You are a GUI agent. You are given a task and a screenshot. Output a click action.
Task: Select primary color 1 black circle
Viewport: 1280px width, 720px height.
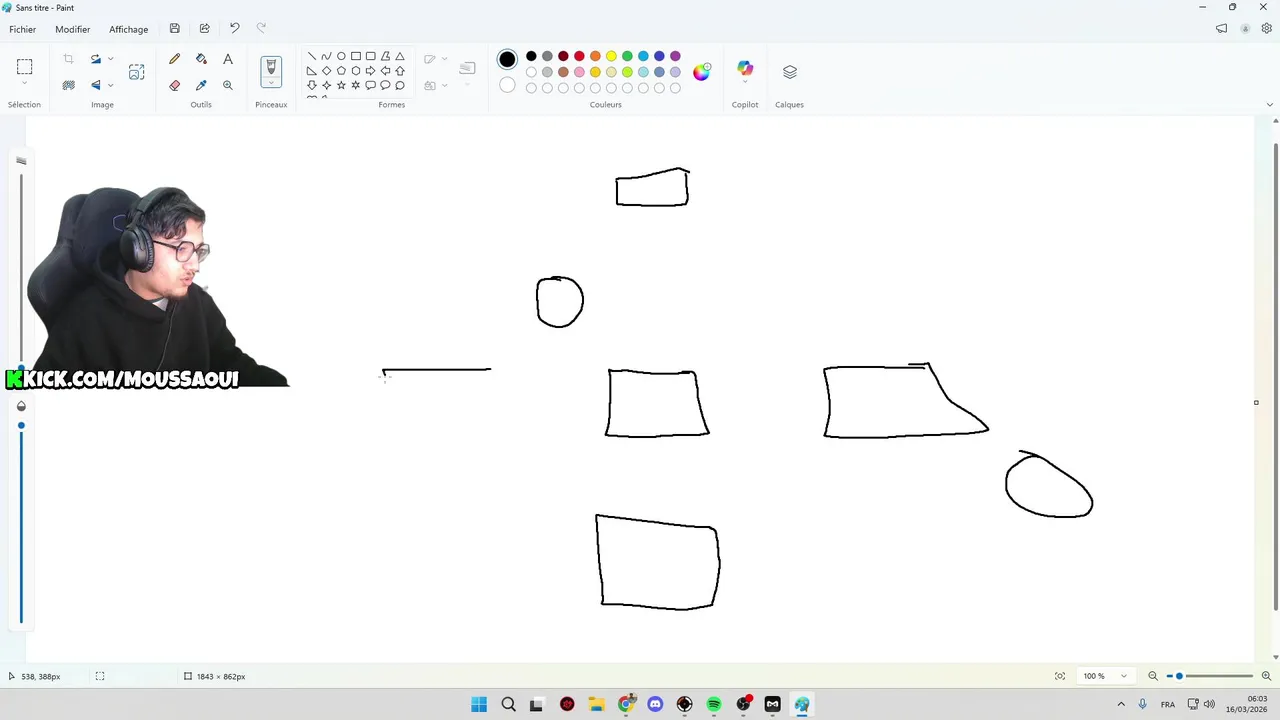[507, 60]
